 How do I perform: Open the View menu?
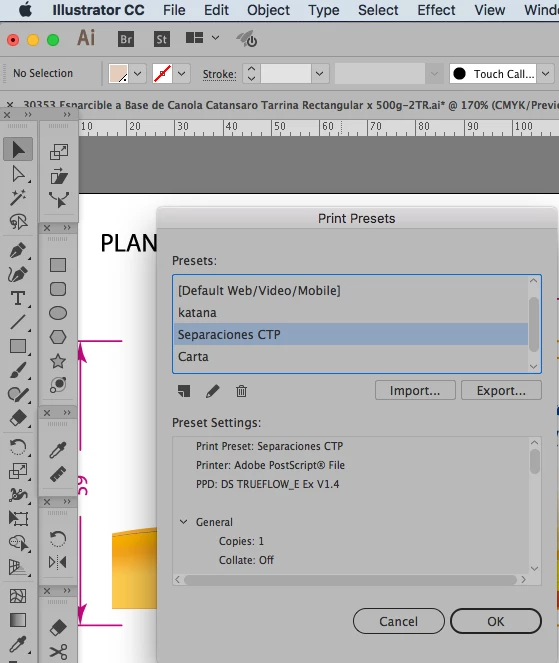pos(489,10)
